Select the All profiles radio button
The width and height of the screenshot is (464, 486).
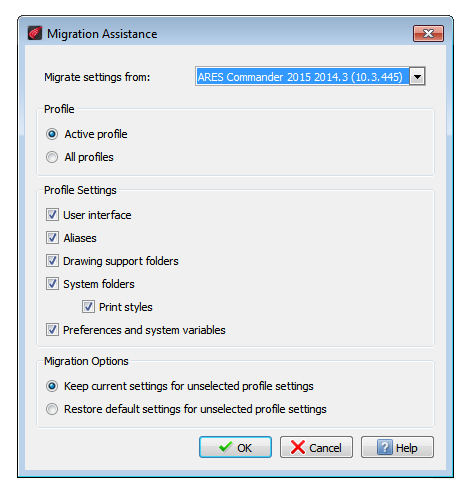pos(52,157)
